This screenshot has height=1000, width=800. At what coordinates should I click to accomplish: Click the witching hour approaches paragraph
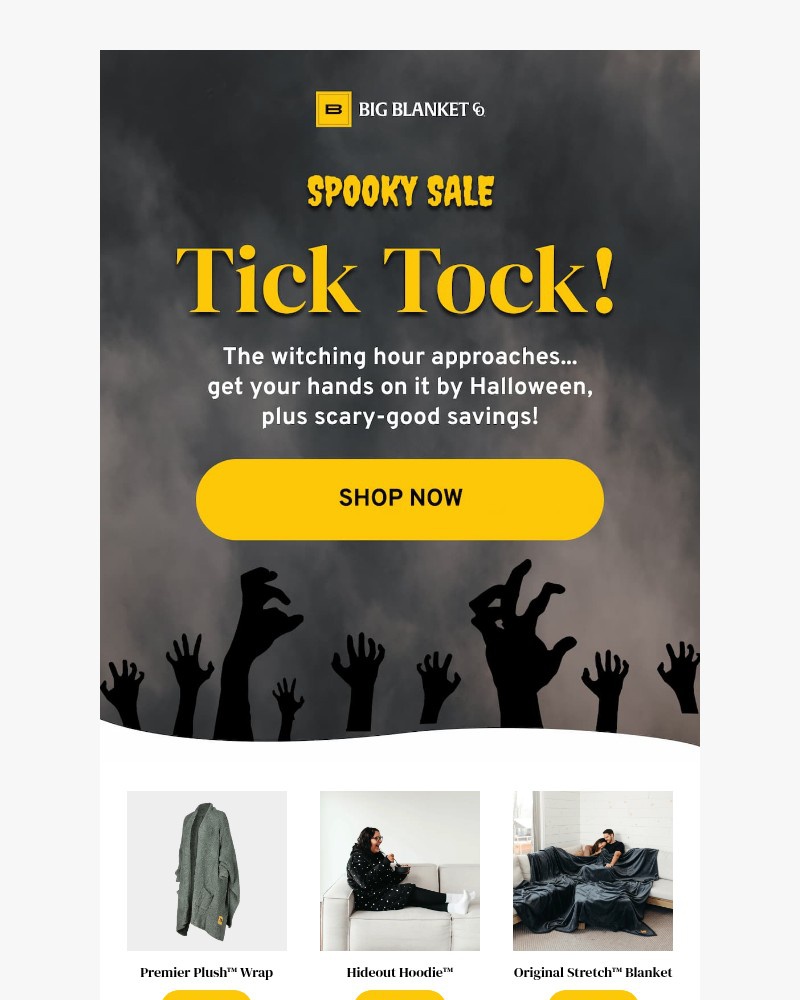[x=400, y=386]
